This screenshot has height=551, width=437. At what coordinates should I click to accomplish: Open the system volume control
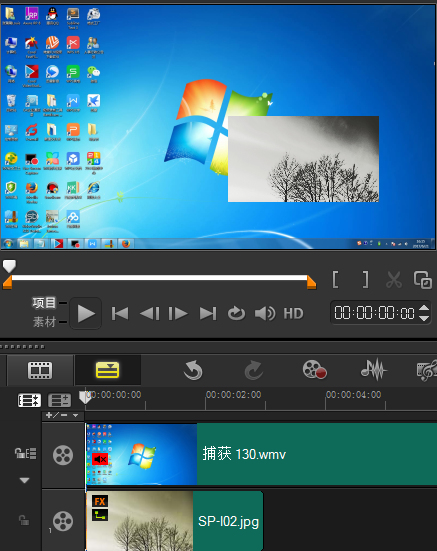point(265,313)
